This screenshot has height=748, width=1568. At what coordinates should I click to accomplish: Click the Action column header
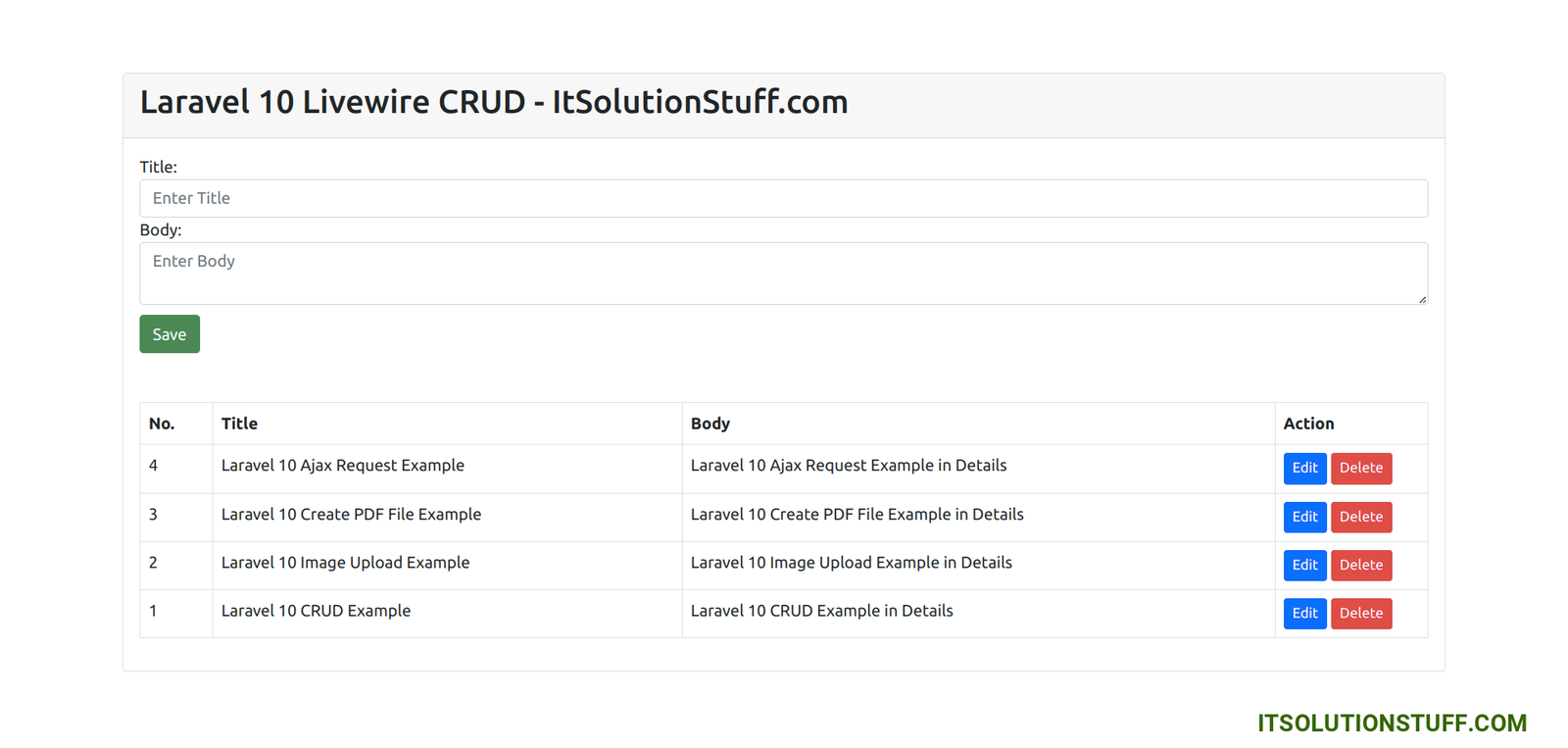point(1308,424)
